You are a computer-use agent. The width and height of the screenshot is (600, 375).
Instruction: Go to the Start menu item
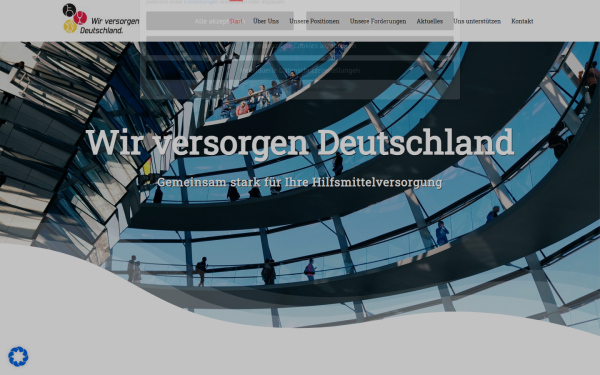pyautogui.click(x=236, y=21)
